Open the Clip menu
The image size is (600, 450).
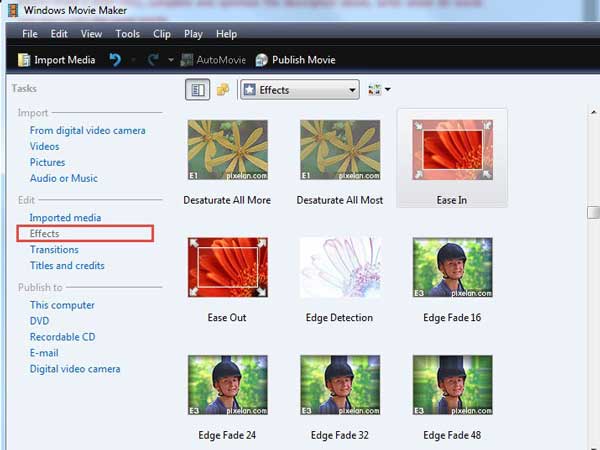(161, 34)
